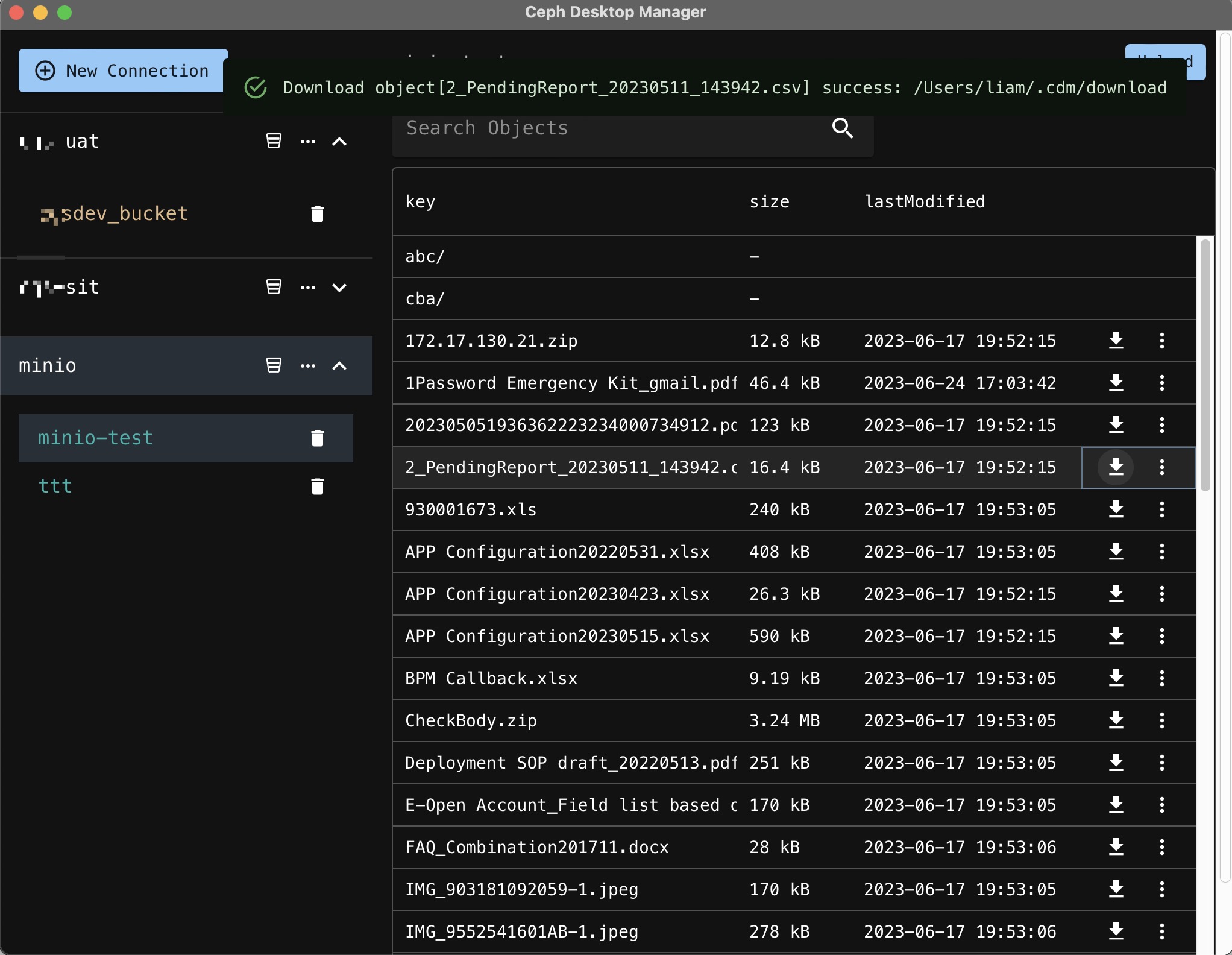Select the minio-test bucket
The image size is (1232, 955).
[x=186, y=438]
